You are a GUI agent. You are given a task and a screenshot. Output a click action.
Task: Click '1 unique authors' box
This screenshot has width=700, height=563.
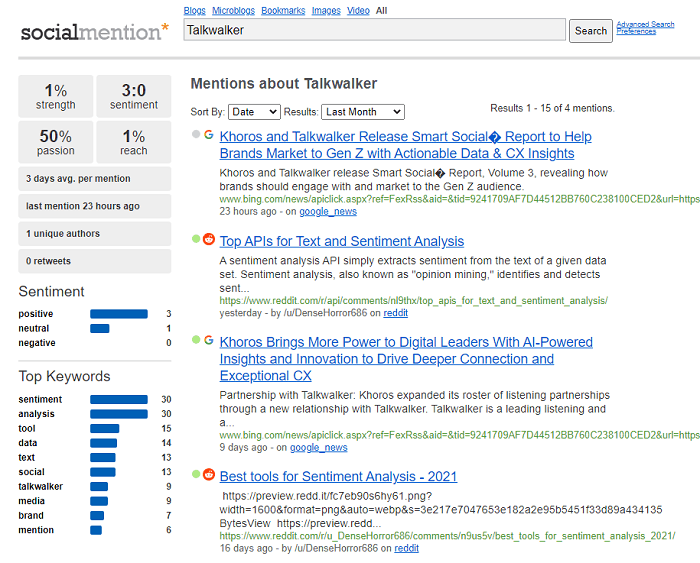tap(95, 234)
